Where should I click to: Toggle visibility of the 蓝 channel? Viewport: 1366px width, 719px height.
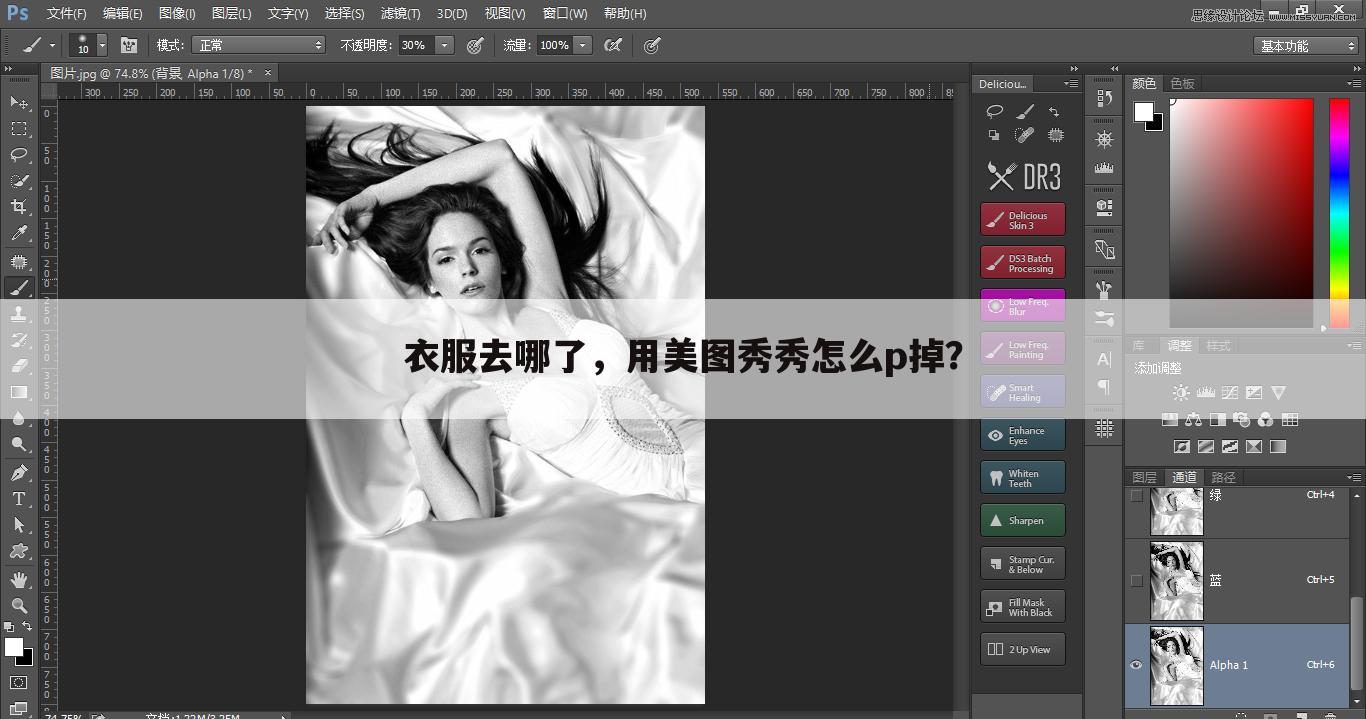1136,580
